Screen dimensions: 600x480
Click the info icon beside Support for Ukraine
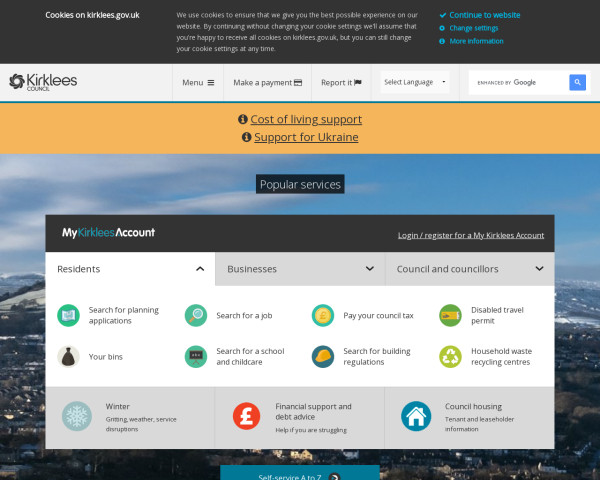point(246,137)
